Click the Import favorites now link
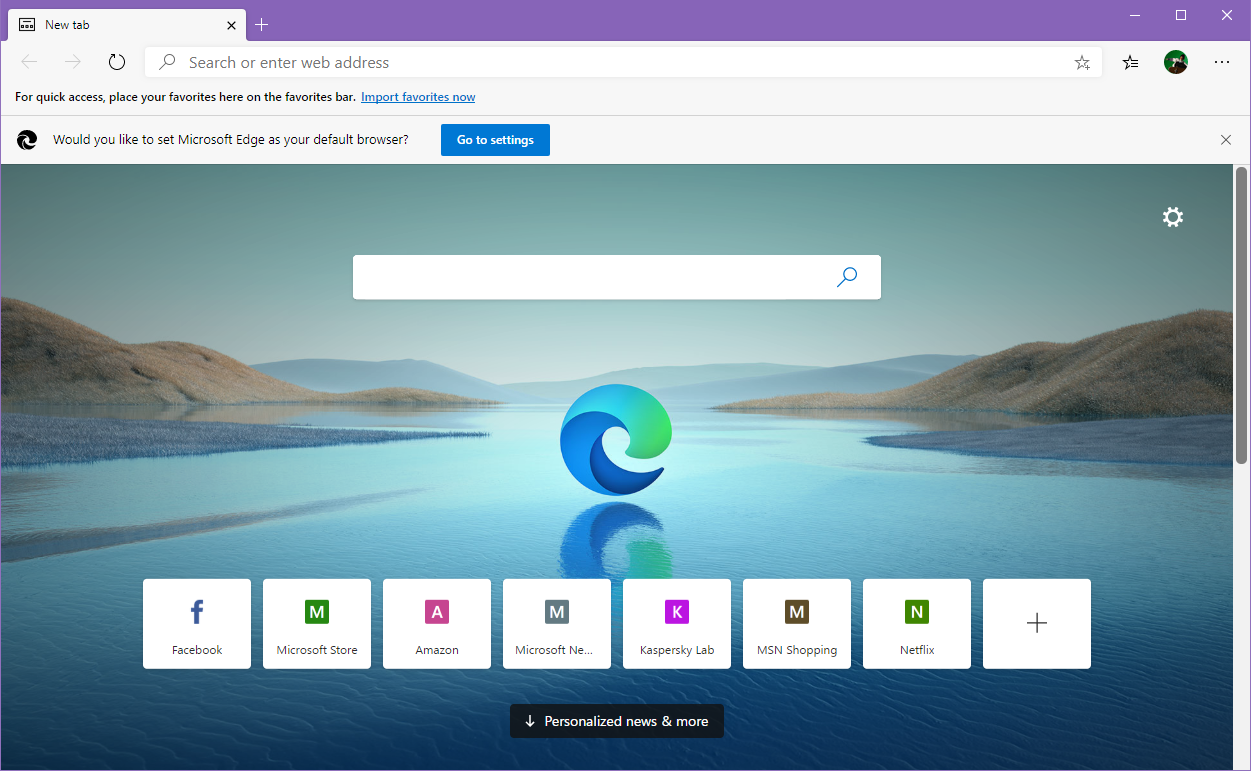The height and width of the screenshot is (771, 1251). (418, 97)
